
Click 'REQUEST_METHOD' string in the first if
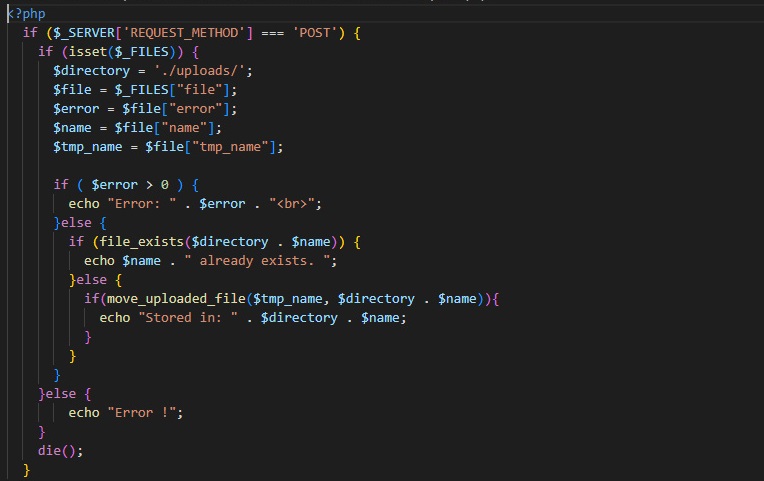[184, 33]
